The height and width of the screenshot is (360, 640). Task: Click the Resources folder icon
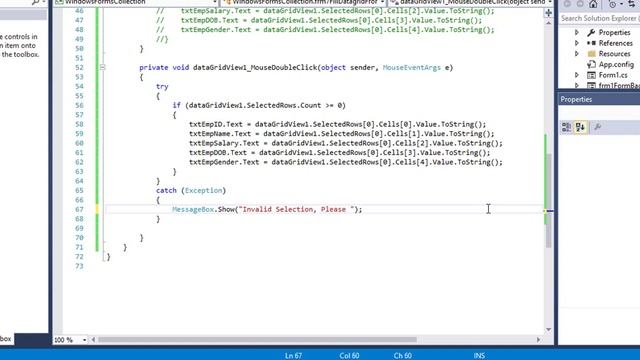(x=591, y=53)
